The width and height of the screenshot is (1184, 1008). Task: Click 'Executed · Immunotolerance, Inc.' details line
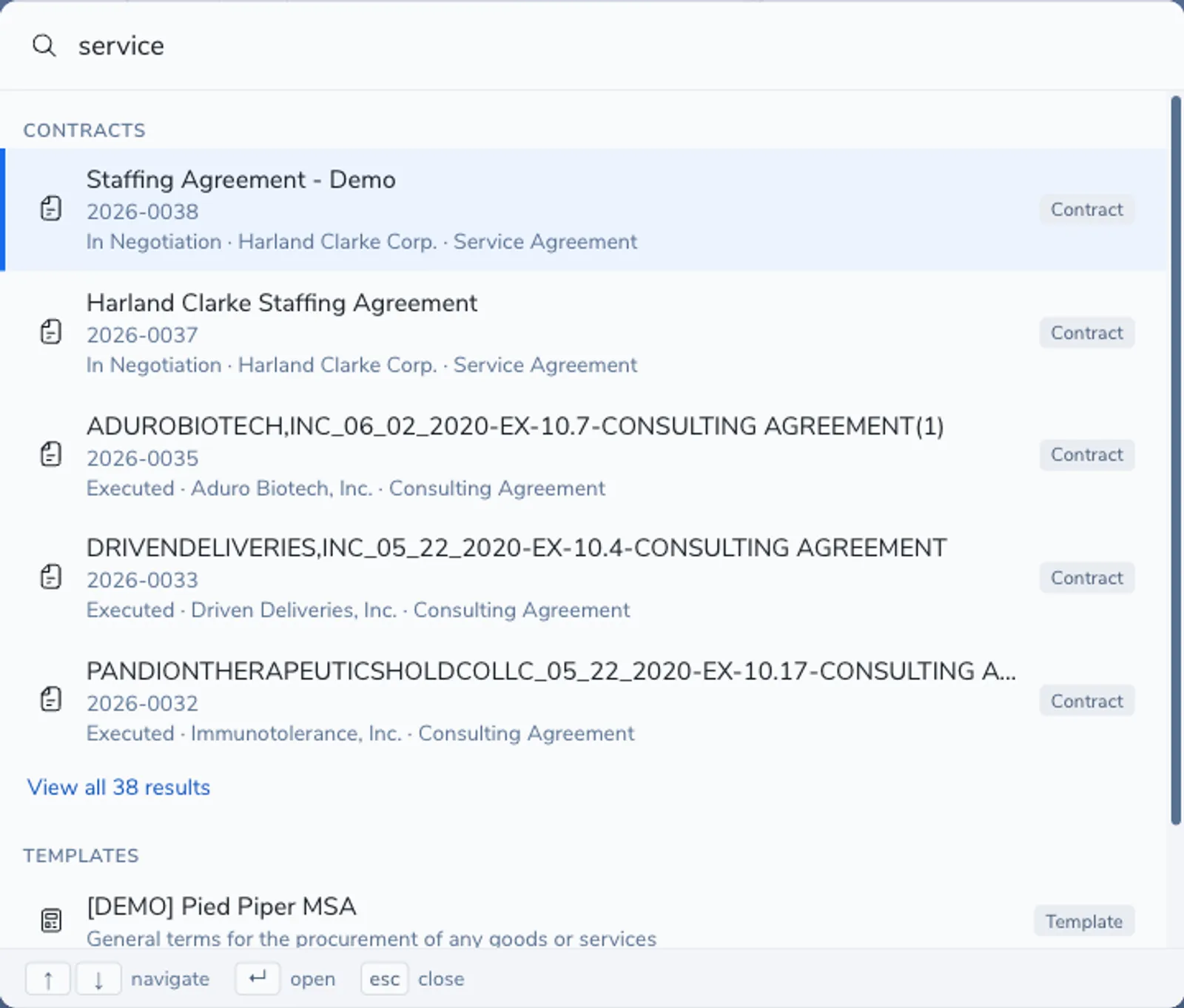point(360,733)
